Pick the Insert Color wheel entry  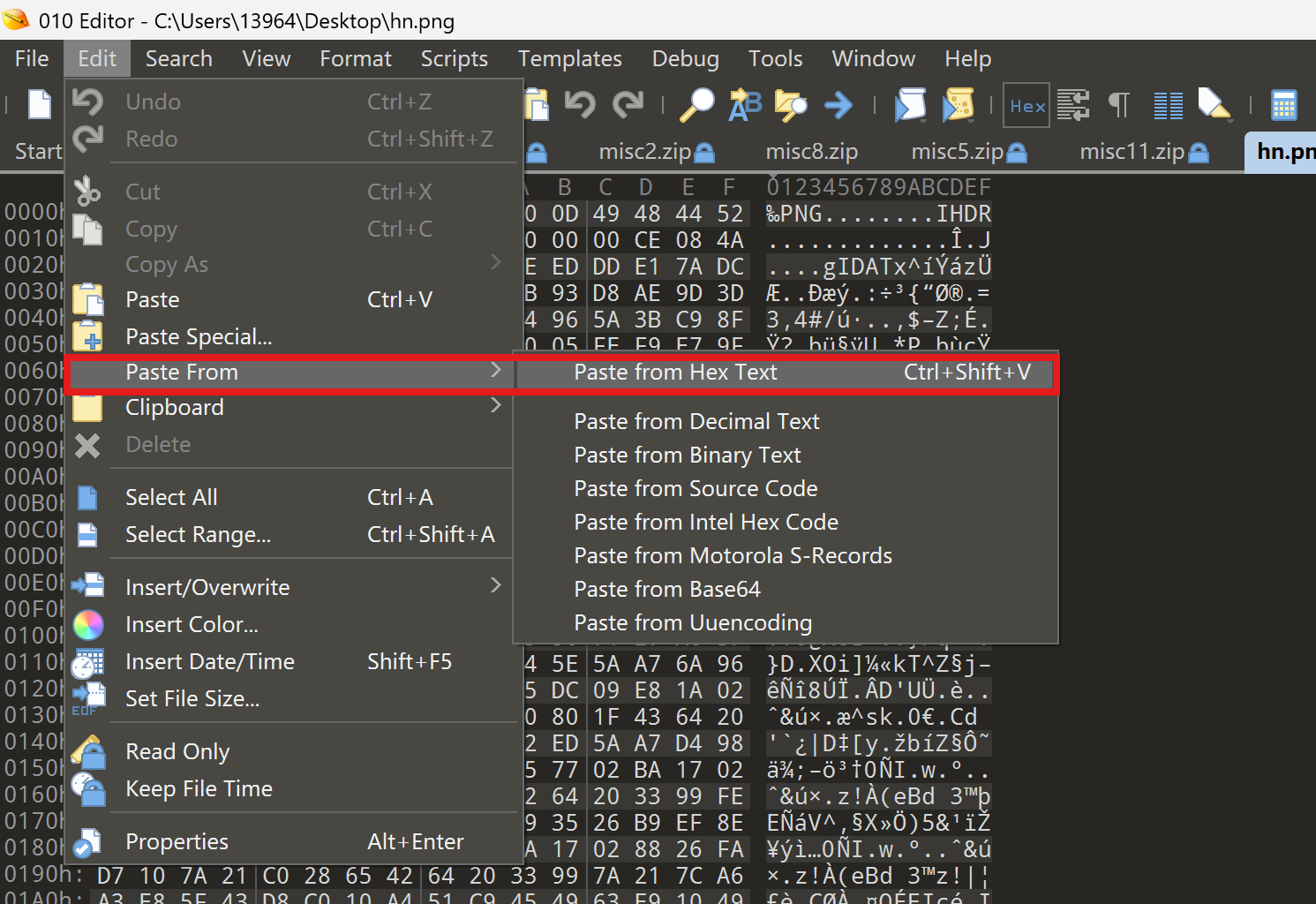tap(293, 624)
